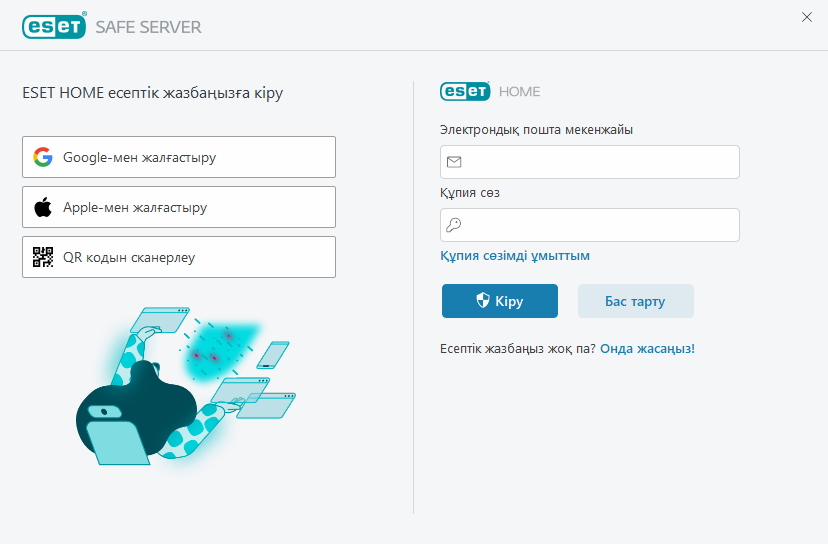Select QR кодын сканерлеу option
The width and height of the screenshot is (828, 544).
pos(179,257)
